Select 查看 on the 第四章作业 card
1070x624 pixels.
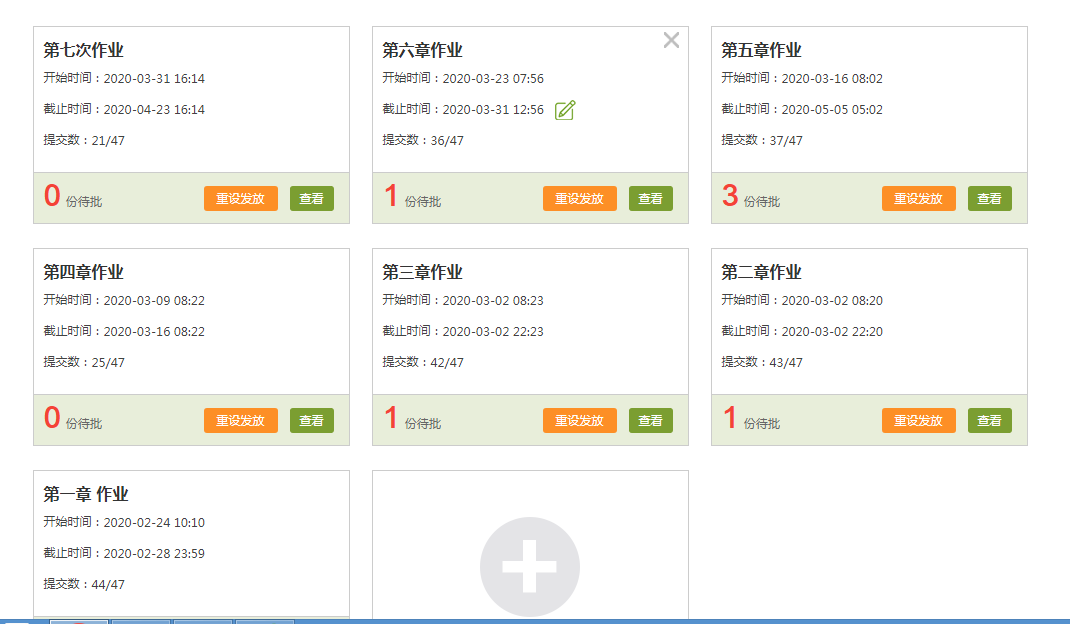(311, 421)
